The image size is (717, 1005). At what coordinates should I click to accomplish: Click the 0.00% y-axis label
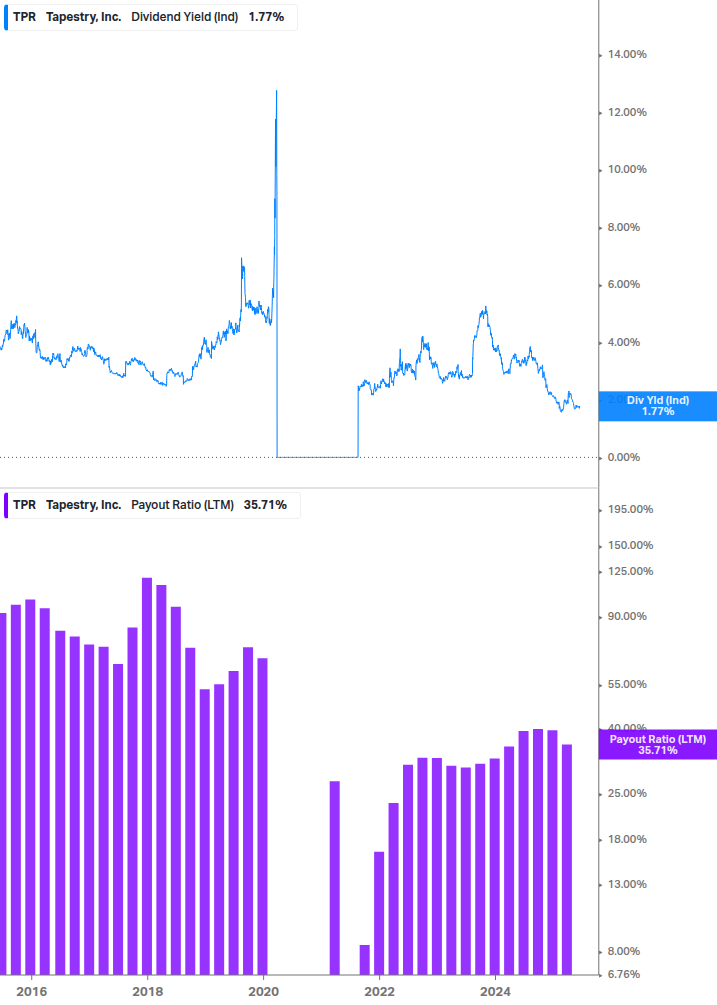coord(624,457)
